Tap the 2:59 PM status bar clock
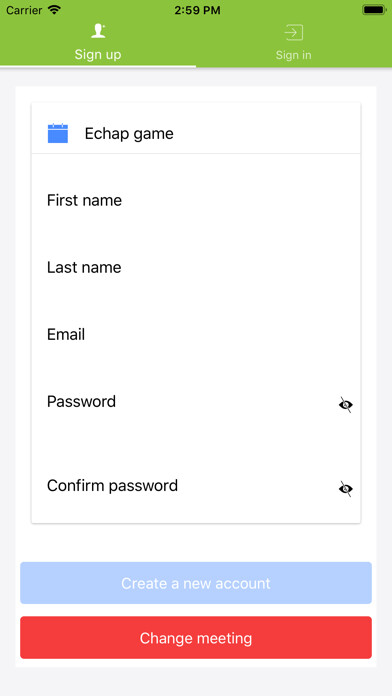The image size is (392, 696). 197,10
